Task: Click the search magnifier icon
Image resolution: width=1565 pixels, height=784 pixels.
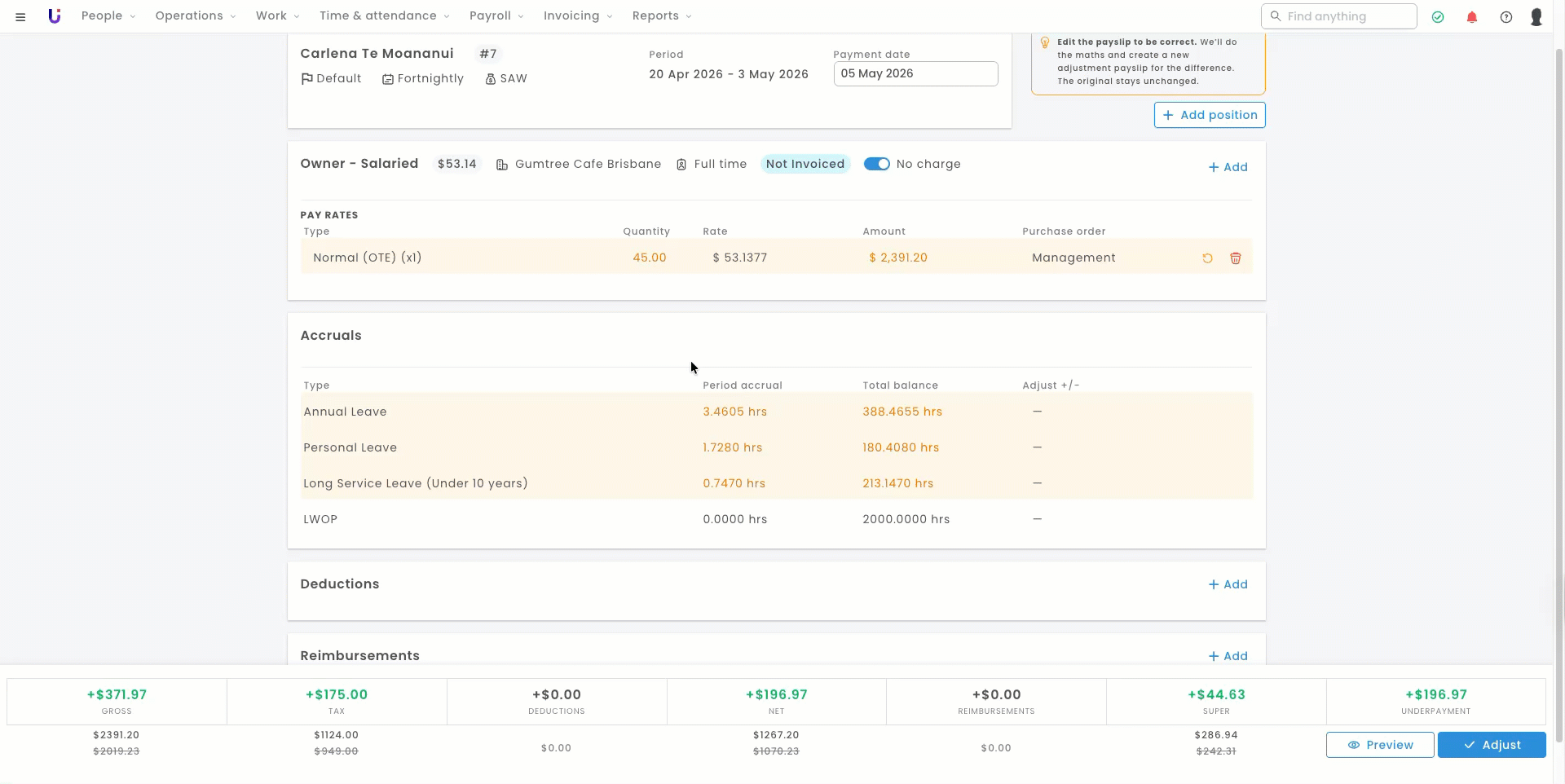Action: click(x=1276, y=16)
